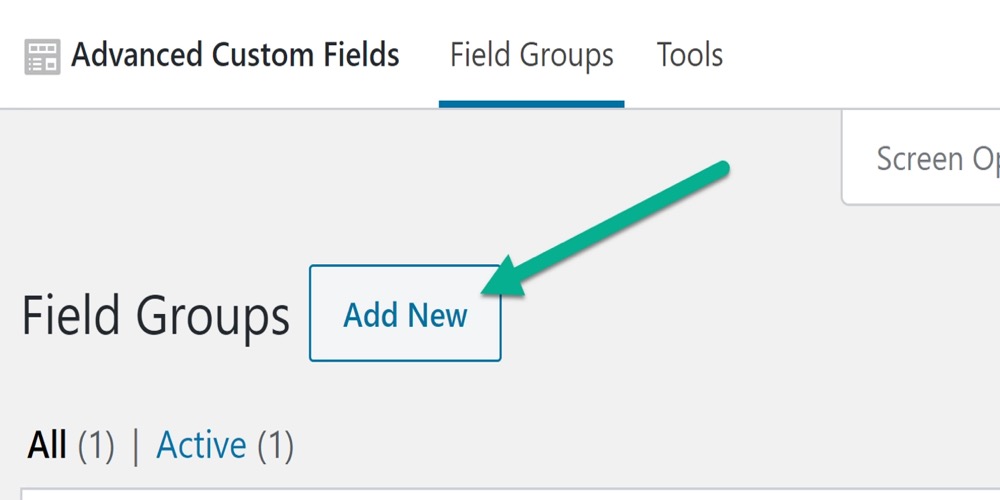This screenshot has height=500, width=1000.
Task: Click the green arrow annotation head
Action: [x=504, y=279]
